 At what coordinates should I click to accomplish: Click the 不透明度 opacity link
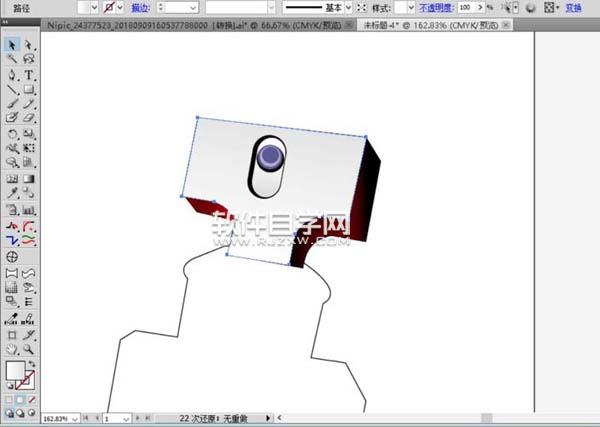435,7
